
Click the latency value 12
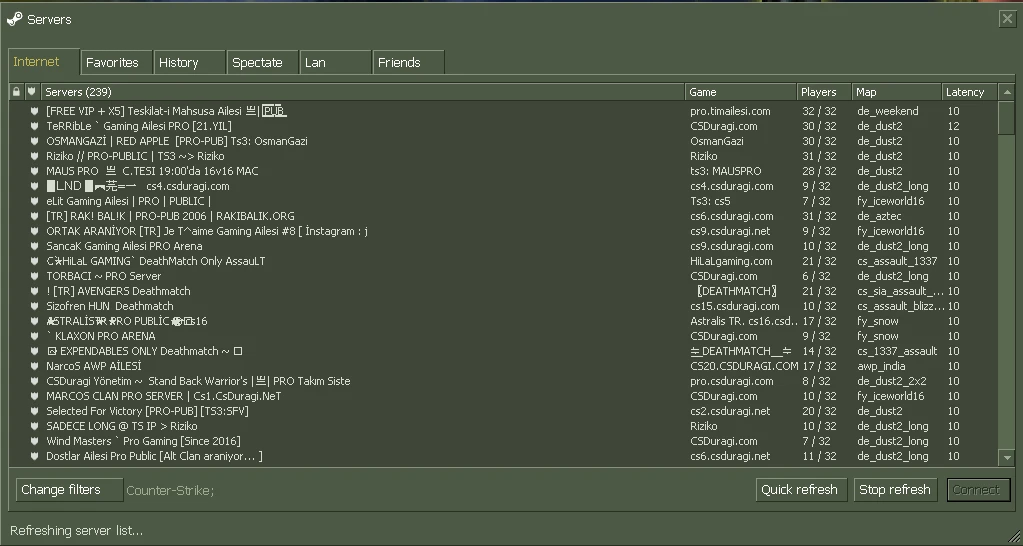tap(954, 126)
